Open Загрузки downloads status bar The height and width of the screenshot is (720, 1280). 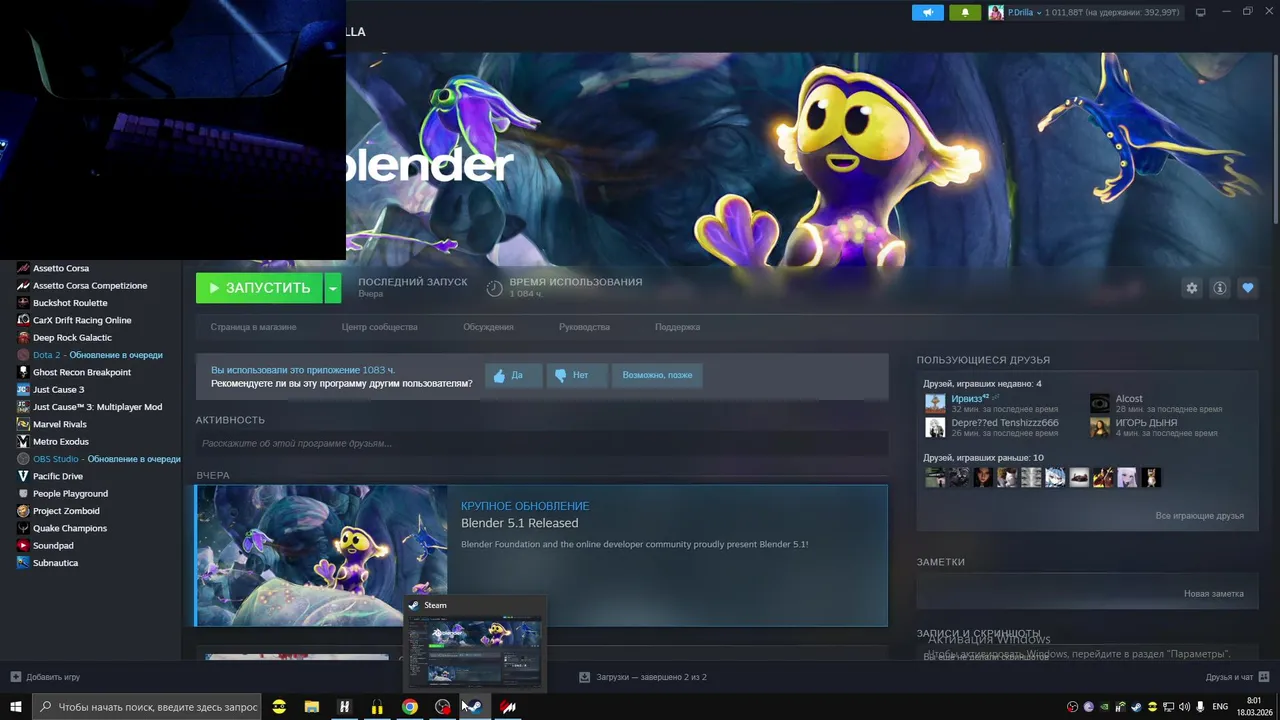[x=643, y=677]
